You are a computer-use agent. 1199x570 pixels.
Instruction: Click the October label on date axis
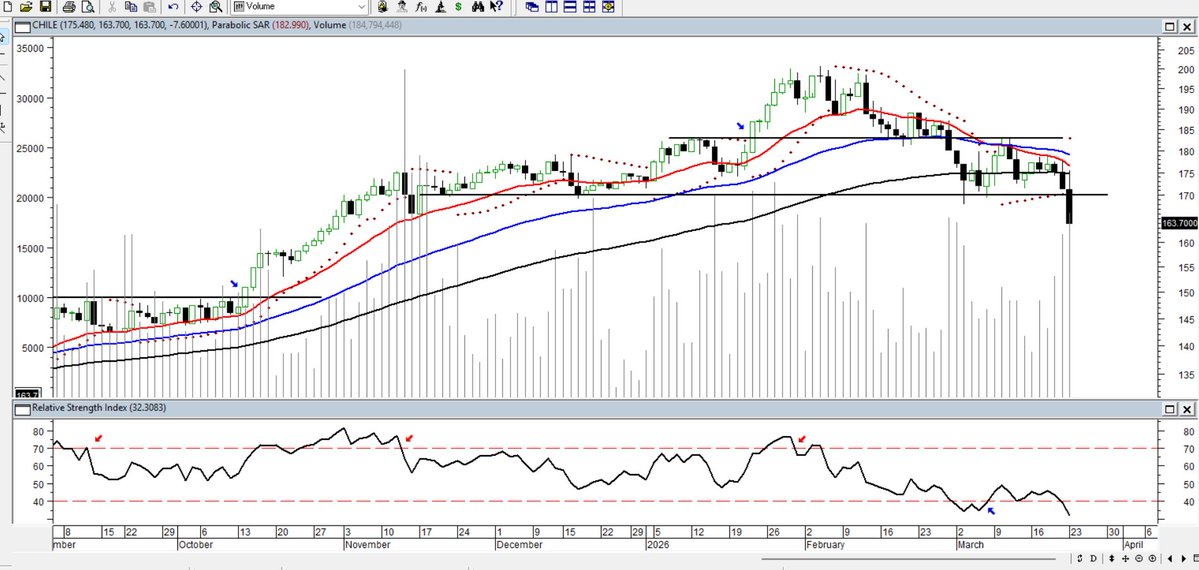[195, 545]
